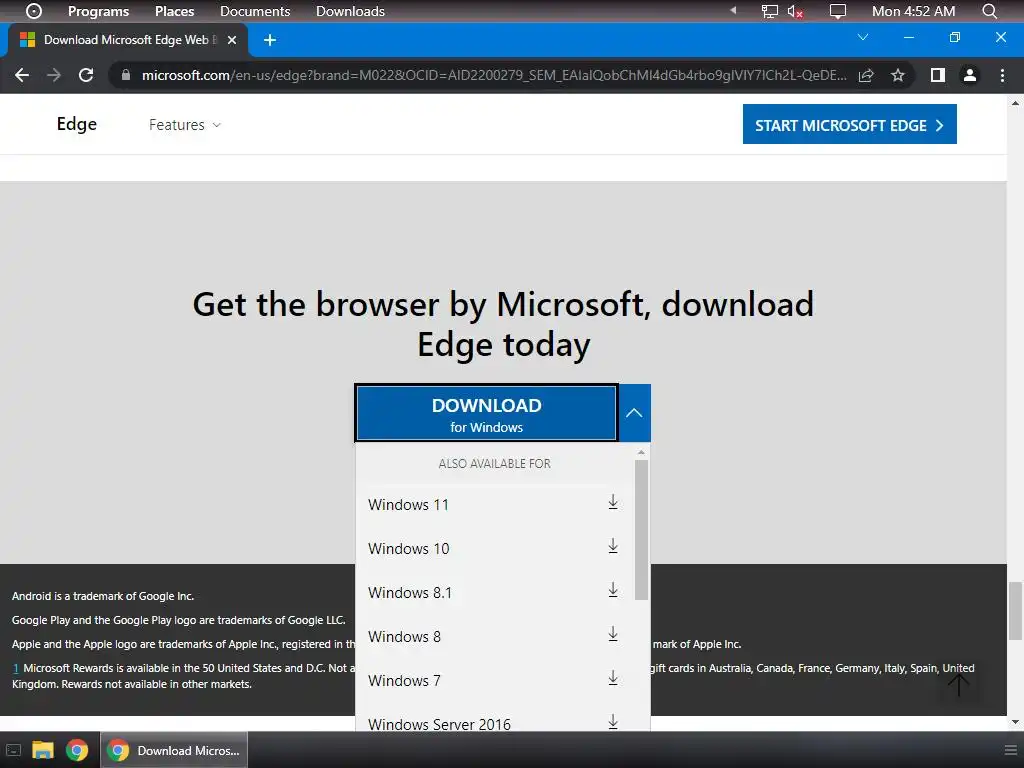Select Windows 10 in the download list
The width and height of the screenshot is (1024, 768).
click(494, 549)
